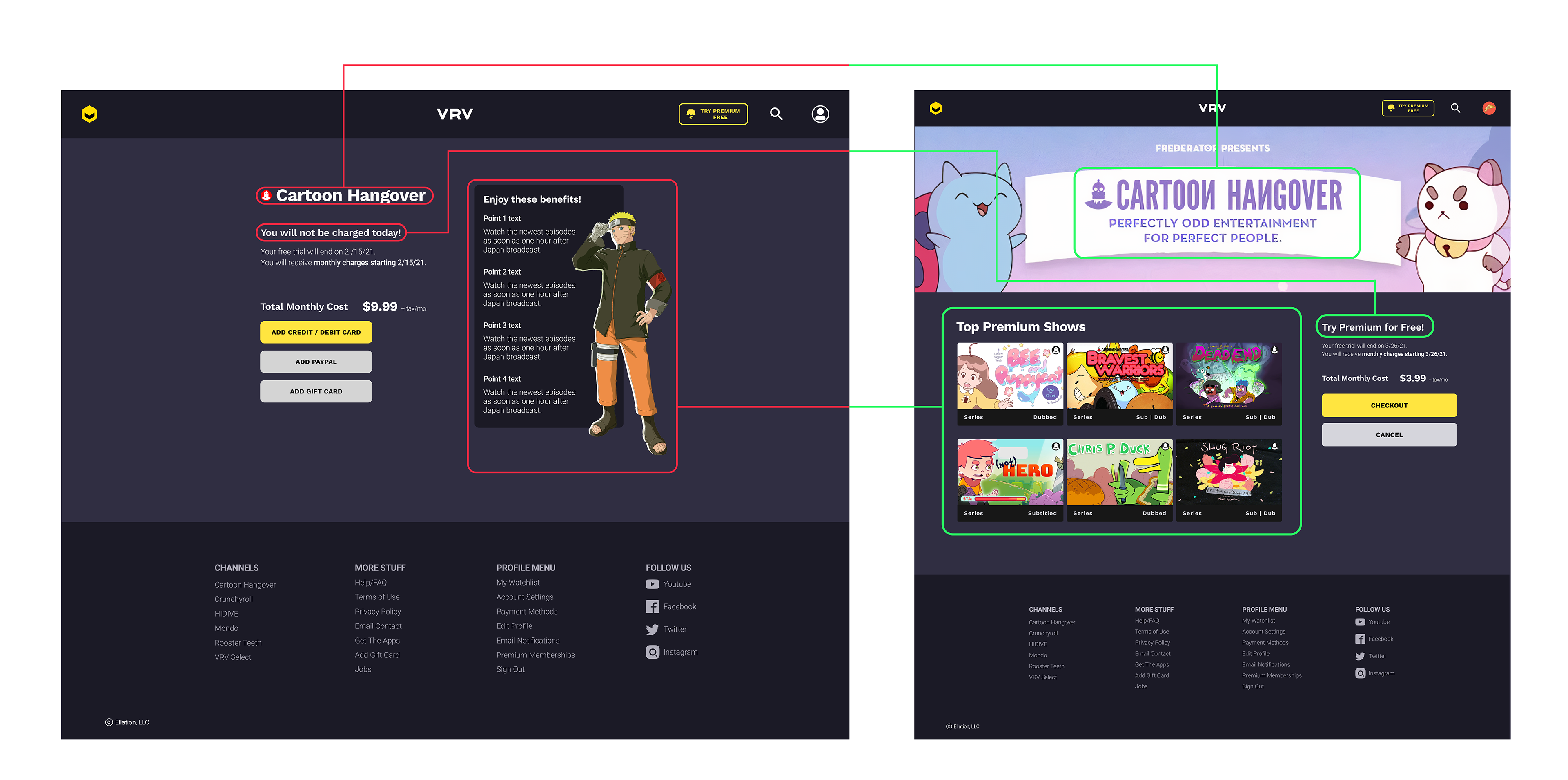Click Instagram icon in left mockup footer

(x=652, y=652)
